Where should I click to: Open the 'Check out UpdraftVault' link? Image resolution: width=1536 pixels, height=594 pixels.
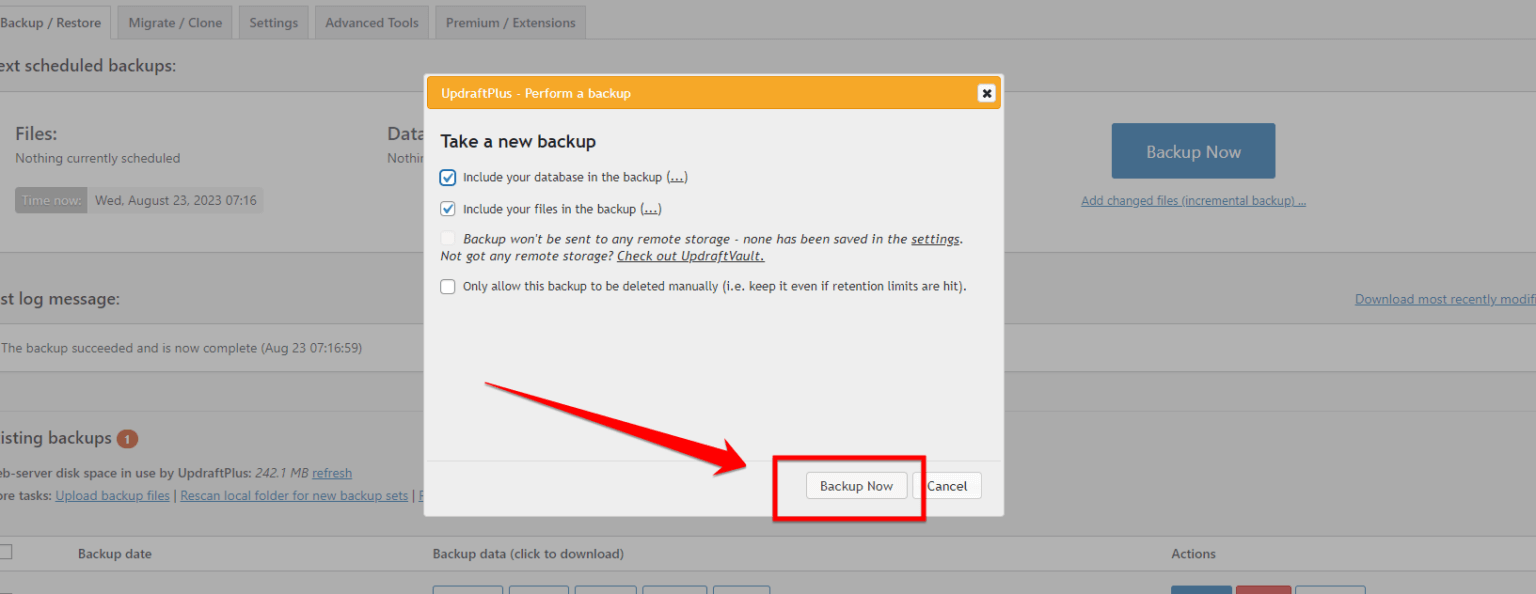690,256
